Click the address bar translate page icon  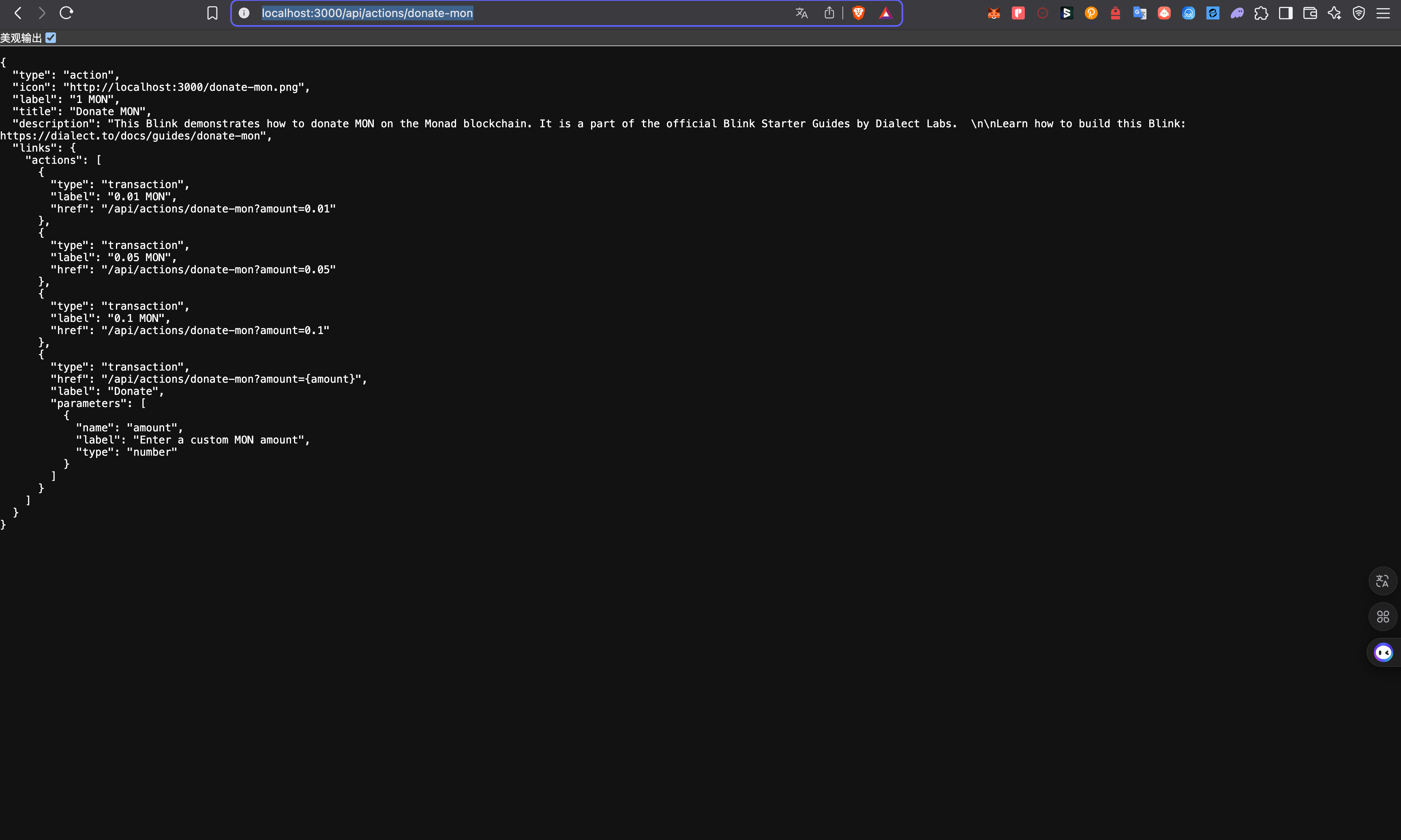[801, 13]
